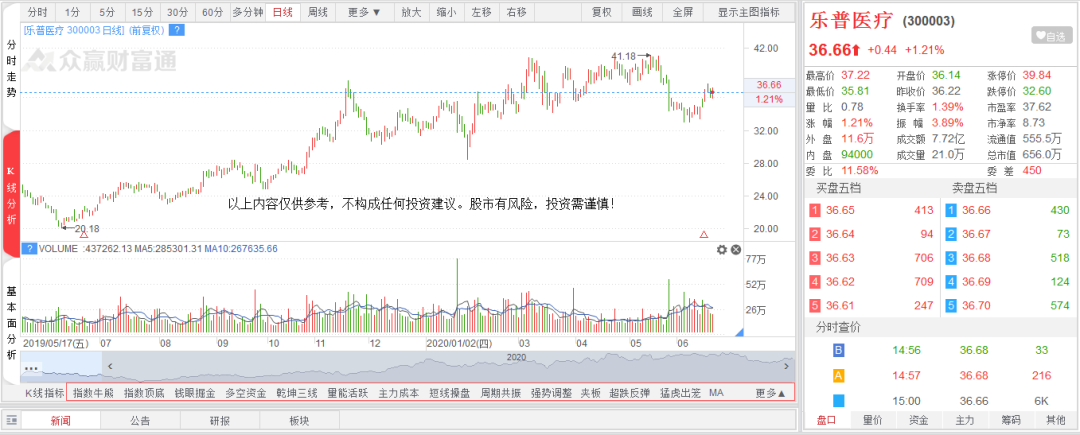Switch to 60分 chart period

[212, 12]
